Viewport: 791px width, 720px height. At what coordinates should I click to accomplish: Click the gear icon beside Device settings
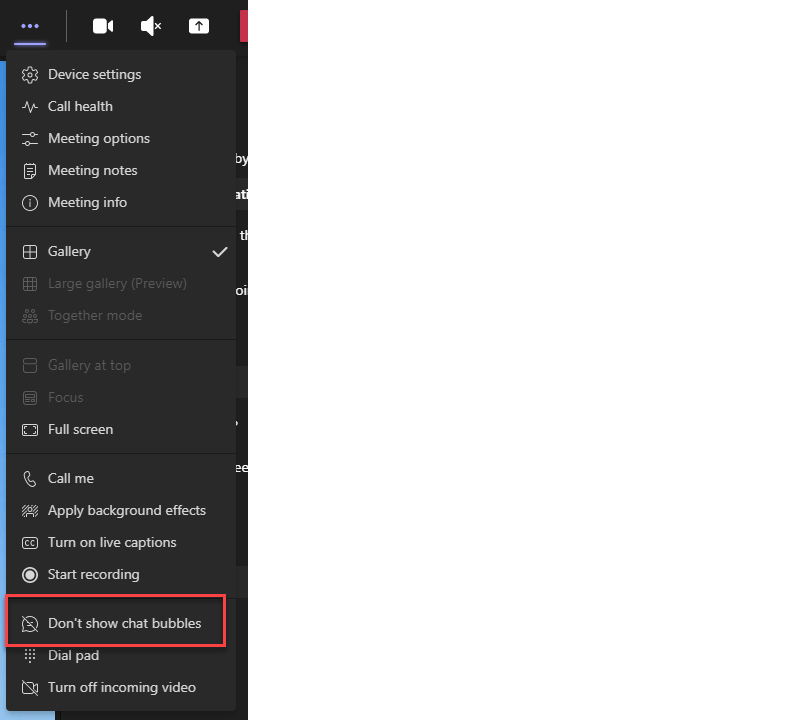[30, 74]
